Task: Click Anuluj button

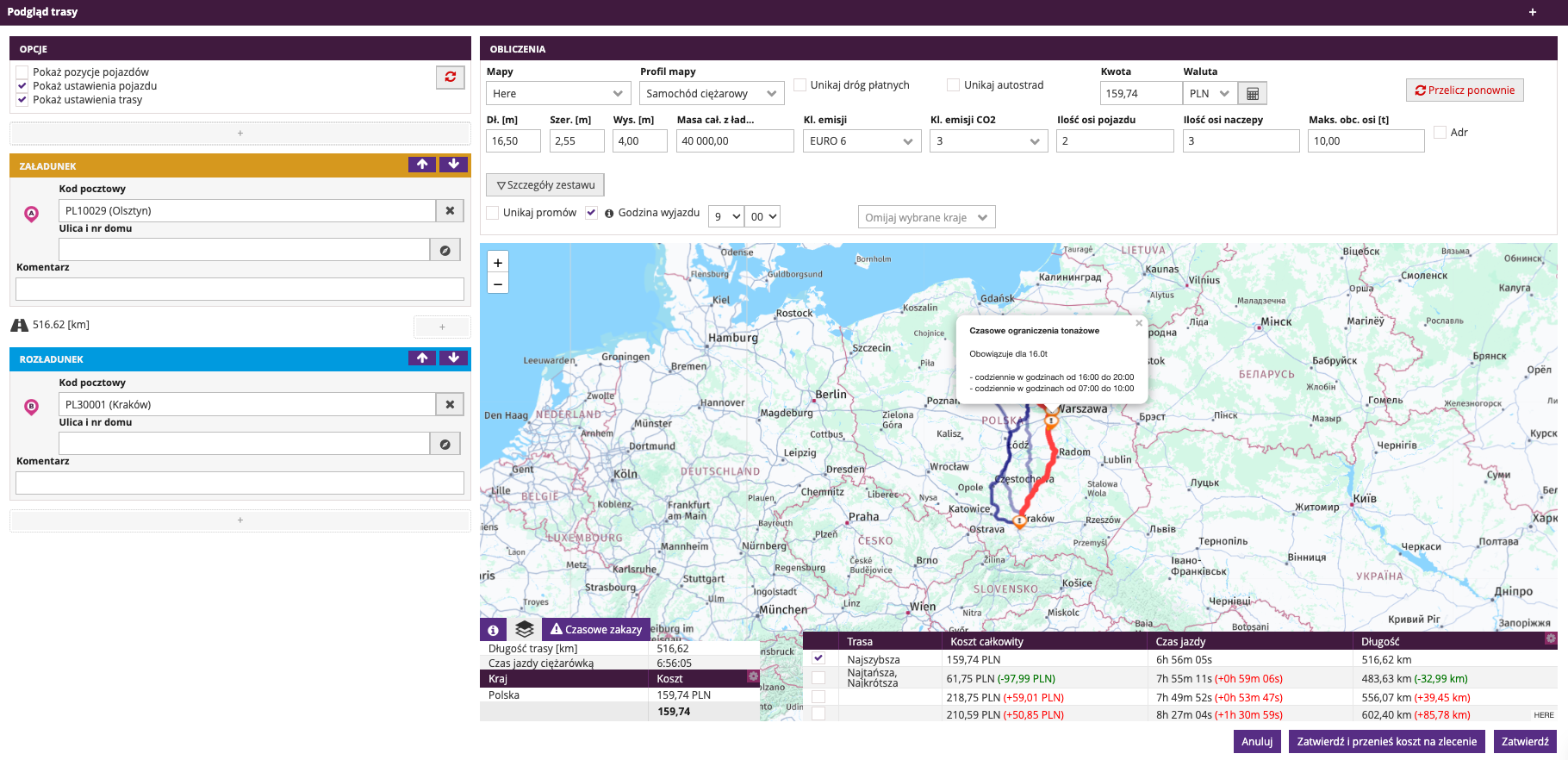Action: pos(1257,741)
